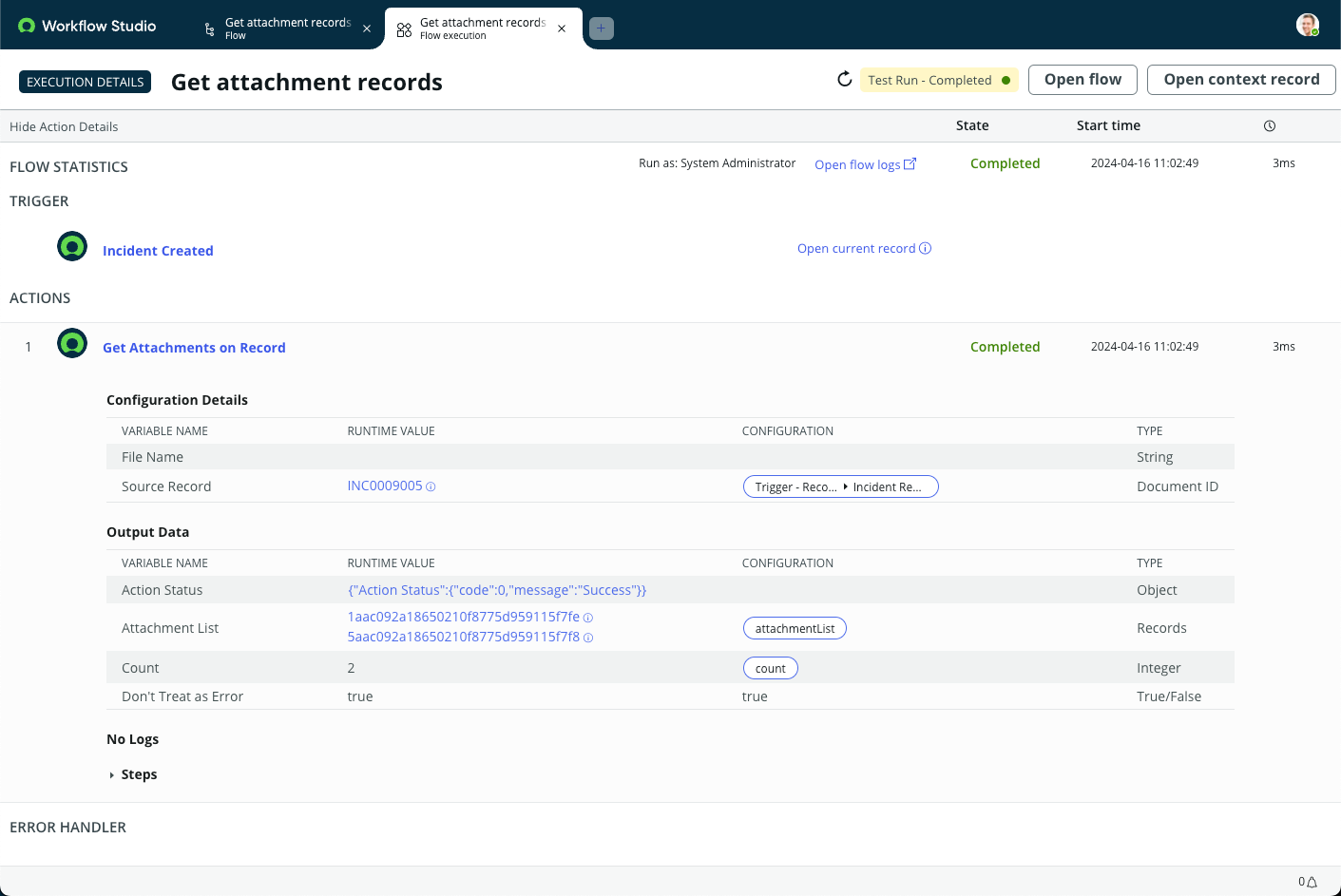Open the Incident Created trigger
The image size is (1341, 896).
[158, 251]
